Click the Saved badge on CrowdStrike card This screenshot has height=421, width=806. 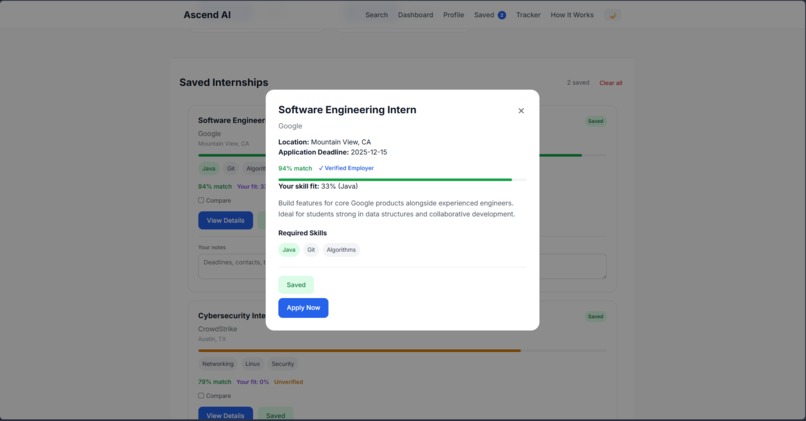[x=595, y=317]
